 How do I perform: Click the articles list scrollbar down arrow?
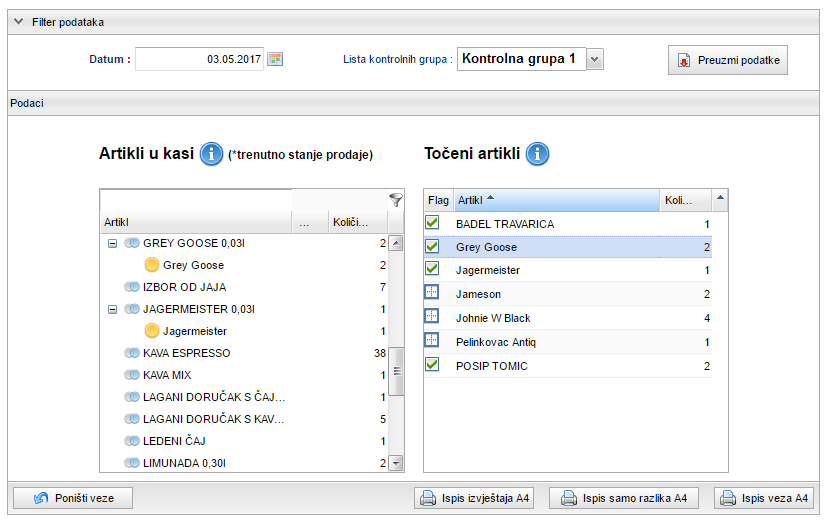(396, 463)
